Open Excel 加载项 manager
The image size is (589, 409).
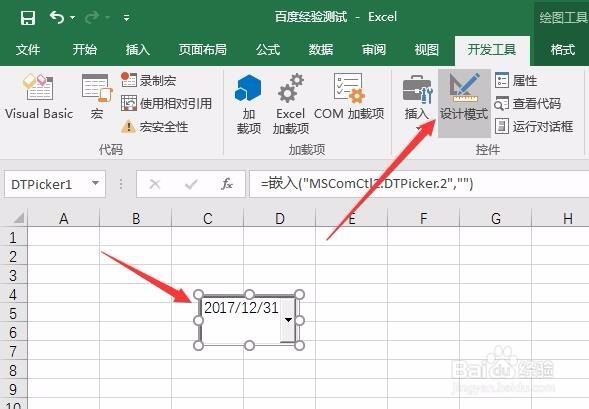pos(291,104)
